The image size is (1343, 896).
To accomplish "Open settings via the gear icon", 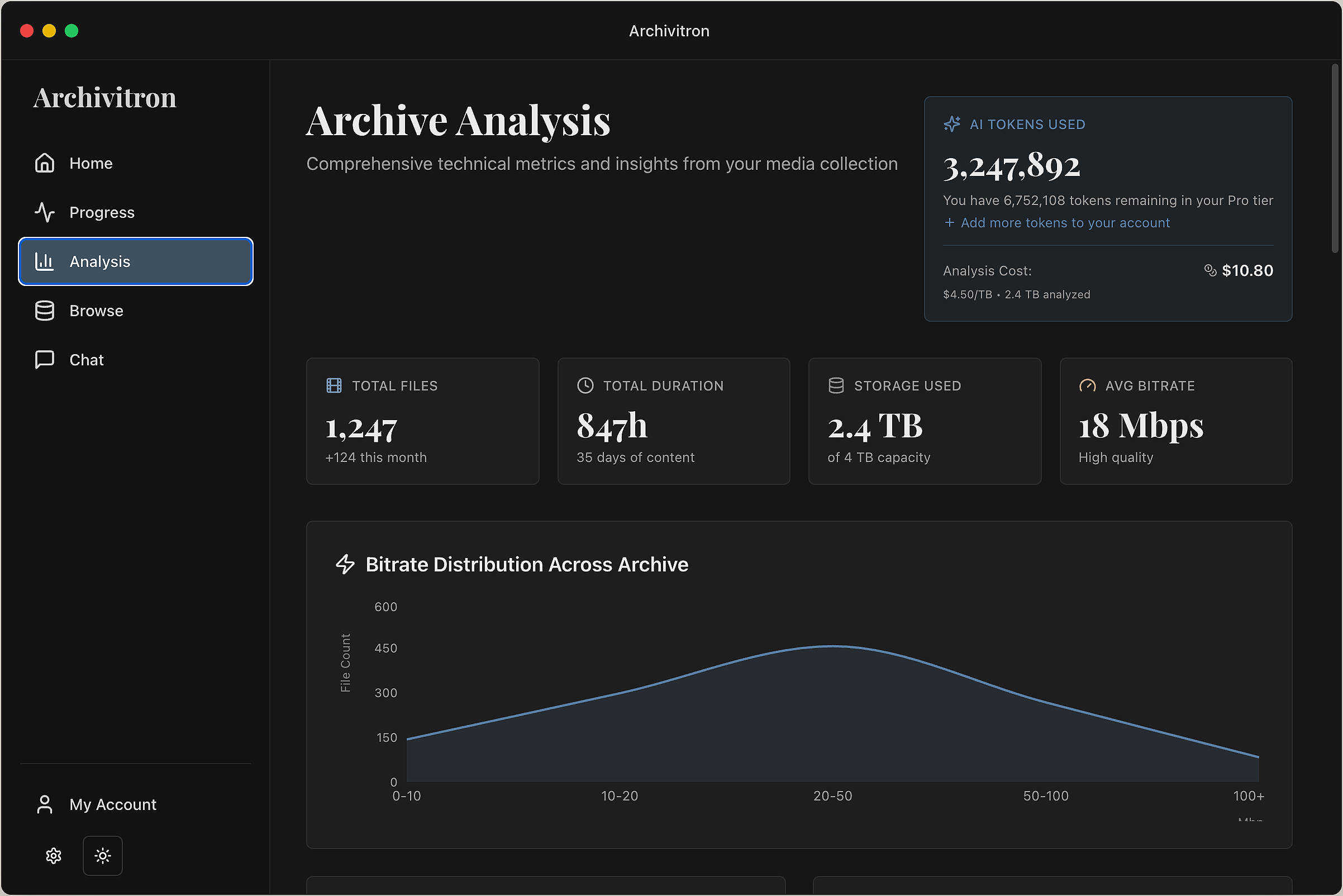I will pos(54,855).
